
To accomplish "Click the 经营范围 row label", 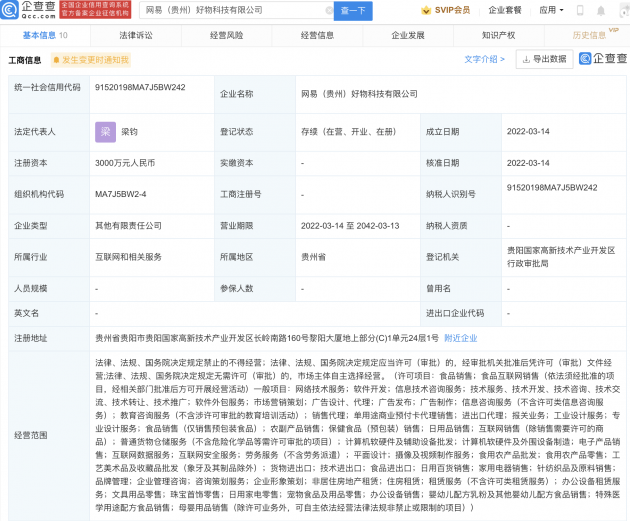I will pos(31,435).
